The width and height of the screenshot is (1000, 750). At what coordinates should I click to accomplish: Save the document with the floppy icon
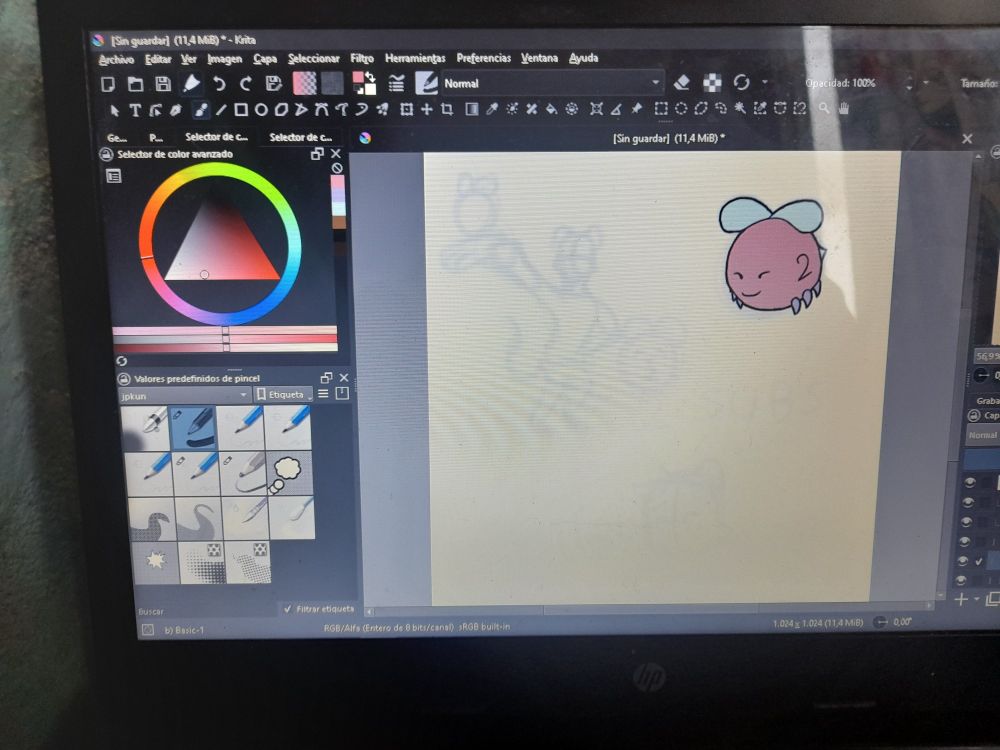163,84
